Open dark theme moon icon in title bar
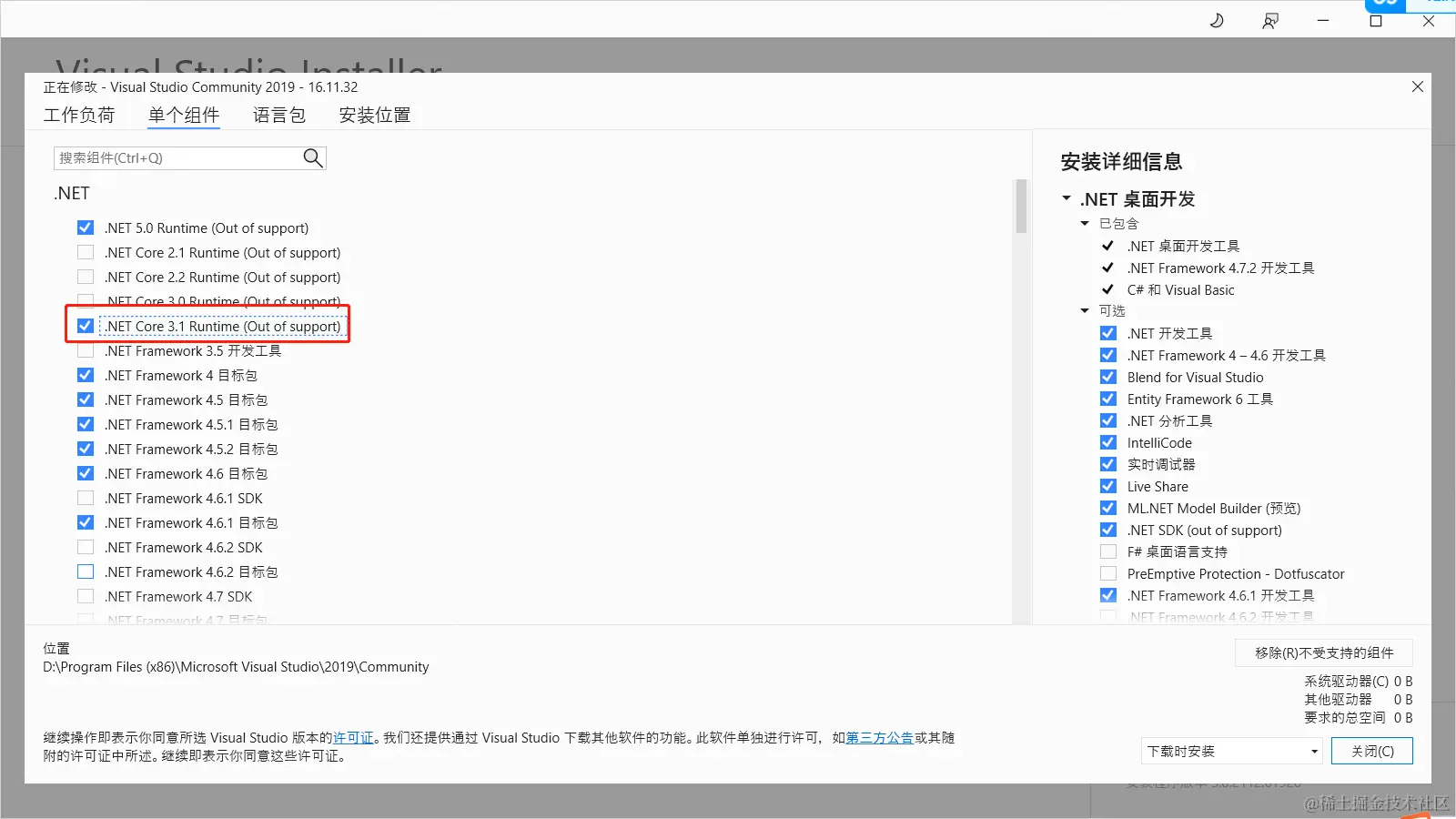This screenshot has width=1456, height=819. click(1217, 20)
